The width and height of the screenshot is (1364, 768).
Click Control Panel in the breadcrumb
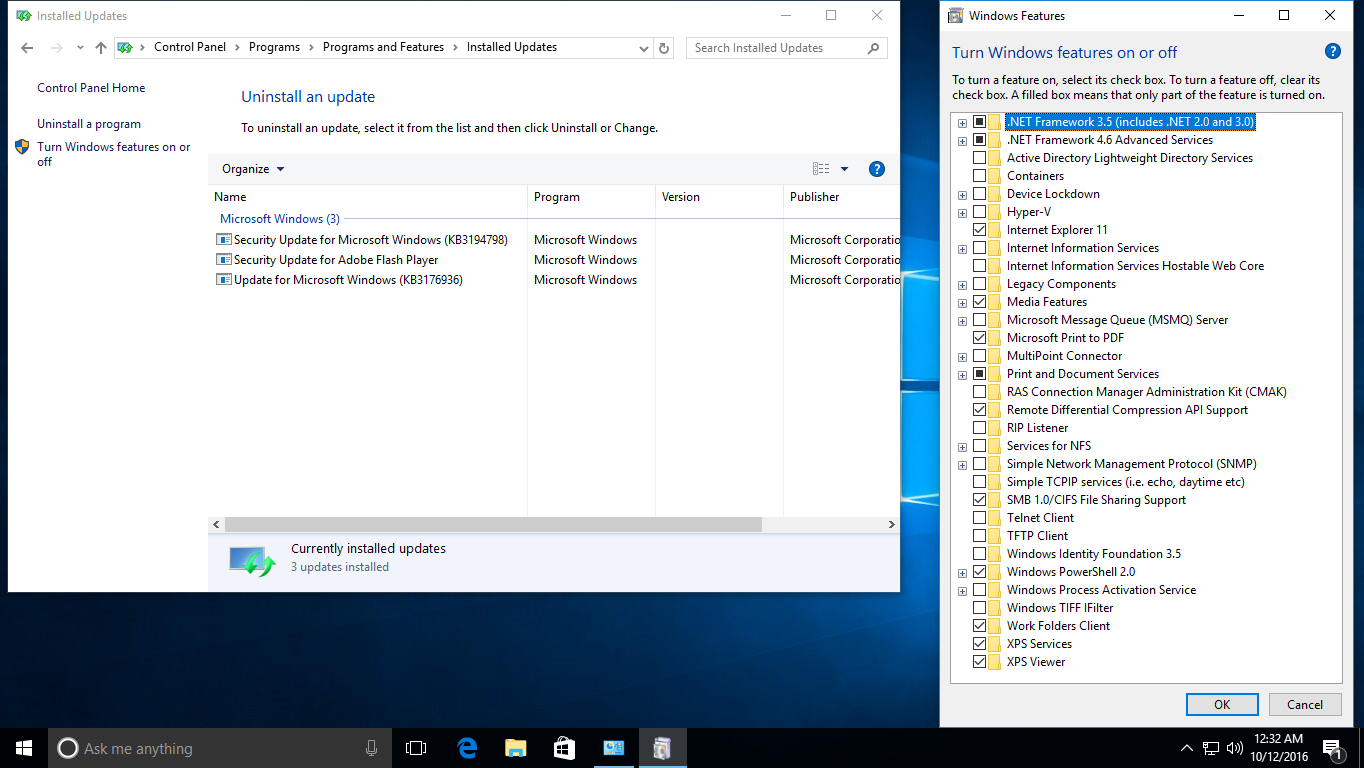tap(190, 47)
